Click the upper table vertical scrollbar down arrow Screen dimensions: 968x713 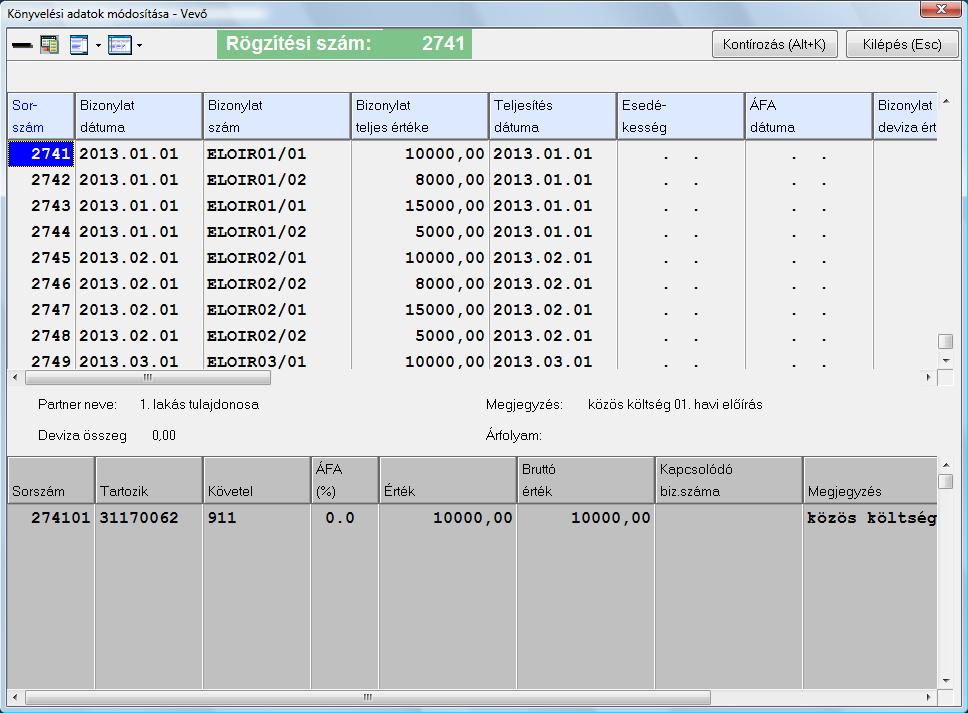click(945, 359)
